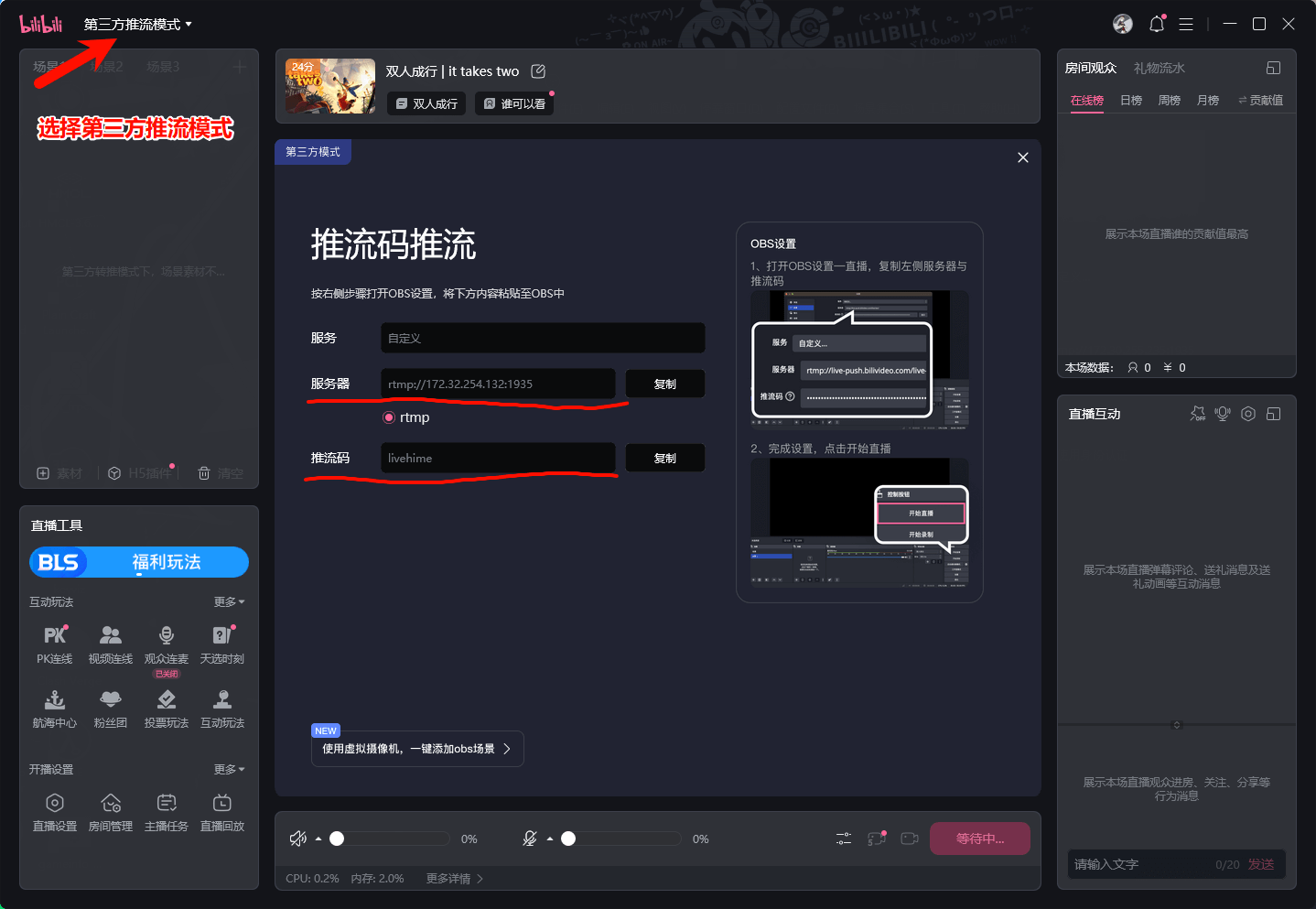Edit the stream title pencil icon
Viewport: 1316px width, 909px height.
pos(538,71)
